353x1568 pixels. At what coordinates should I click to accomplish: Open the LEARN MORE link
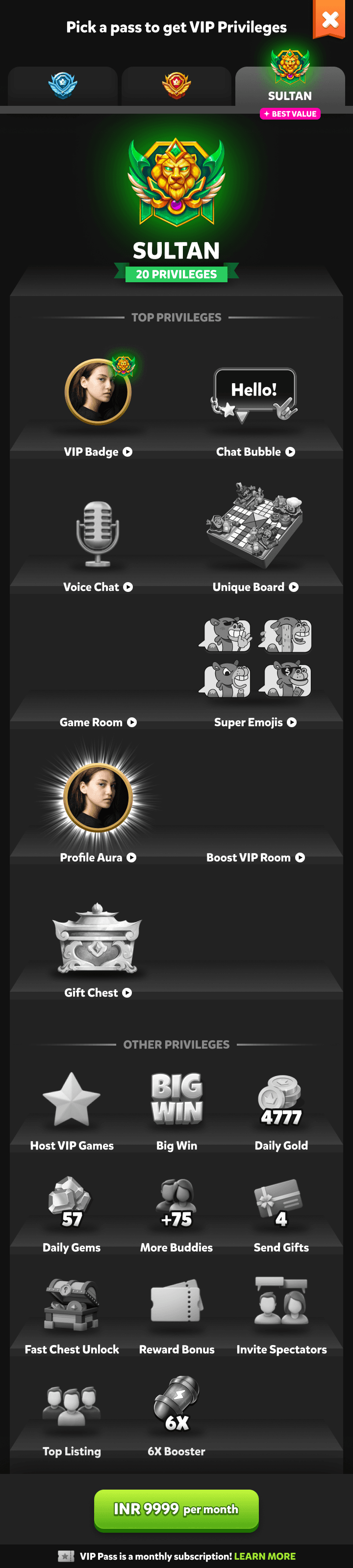[x=265, y=1556]
